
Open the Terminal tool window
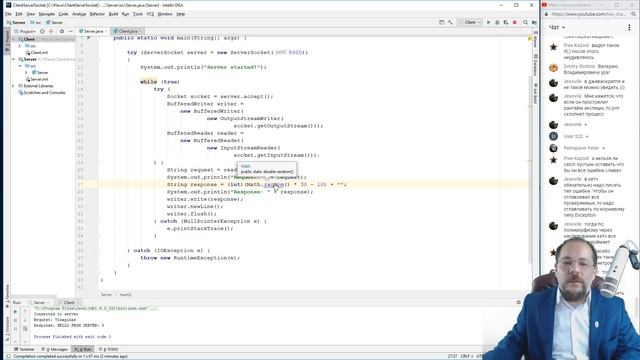(24, 349)
